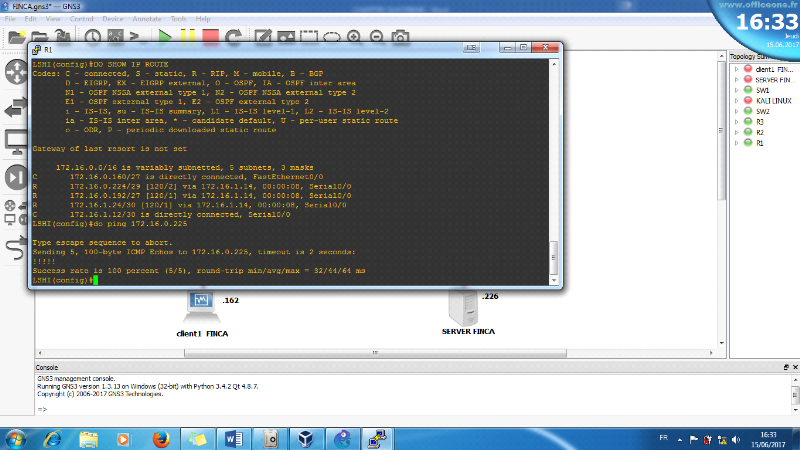Click scroll-down arrow of R1 terminal
800x450 pixels.
(554, 280)
